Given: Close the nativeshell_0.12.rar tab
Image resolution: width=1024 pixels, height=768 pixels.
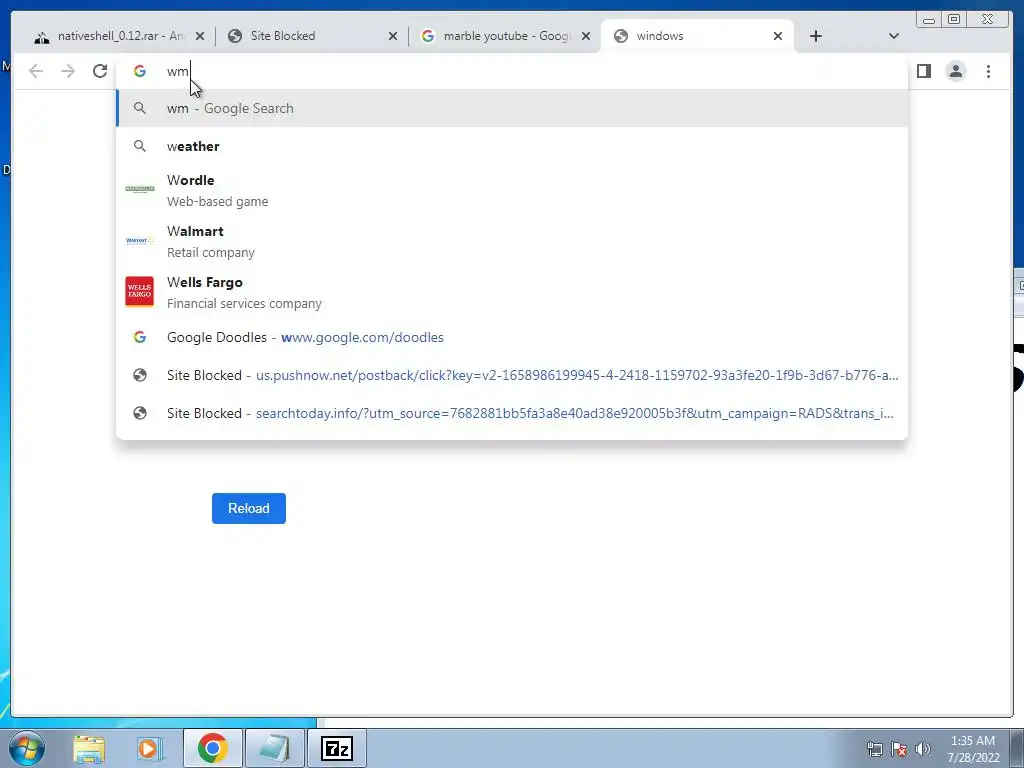Looking at the screenshot, I should tap(200, 36).
